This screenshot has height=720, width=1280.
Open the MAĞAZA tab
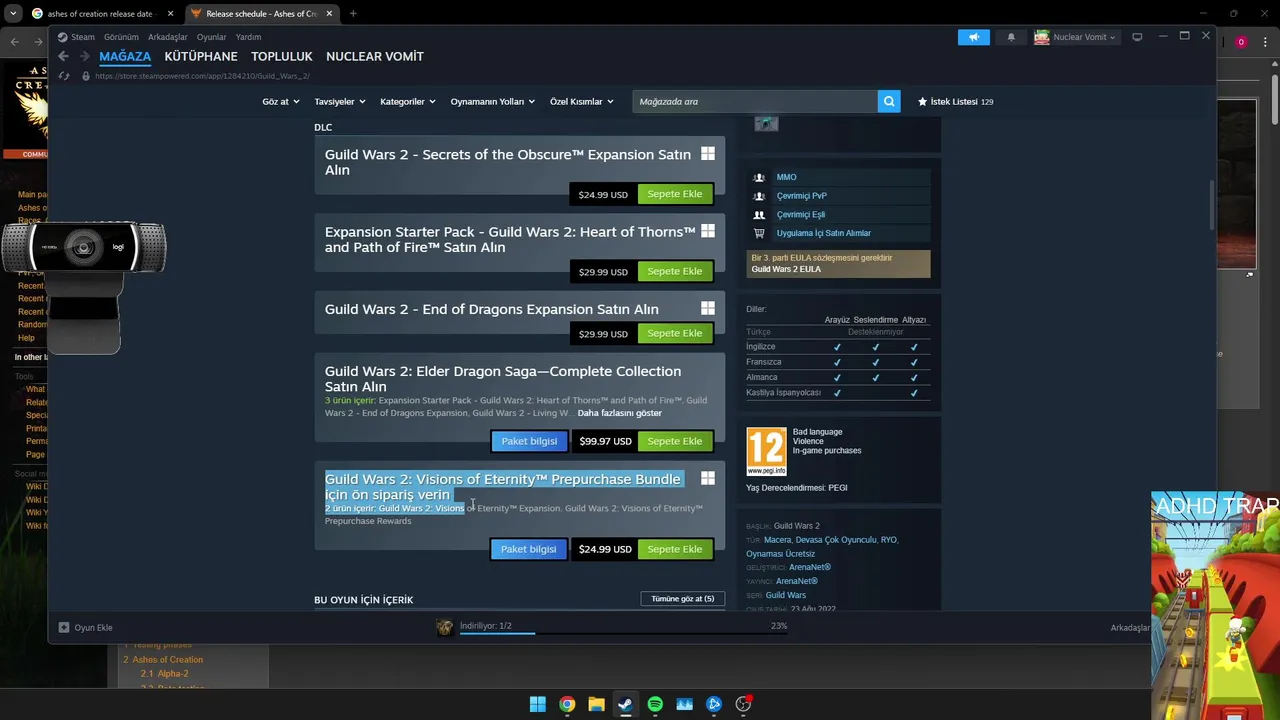click(x=125, y=56)
